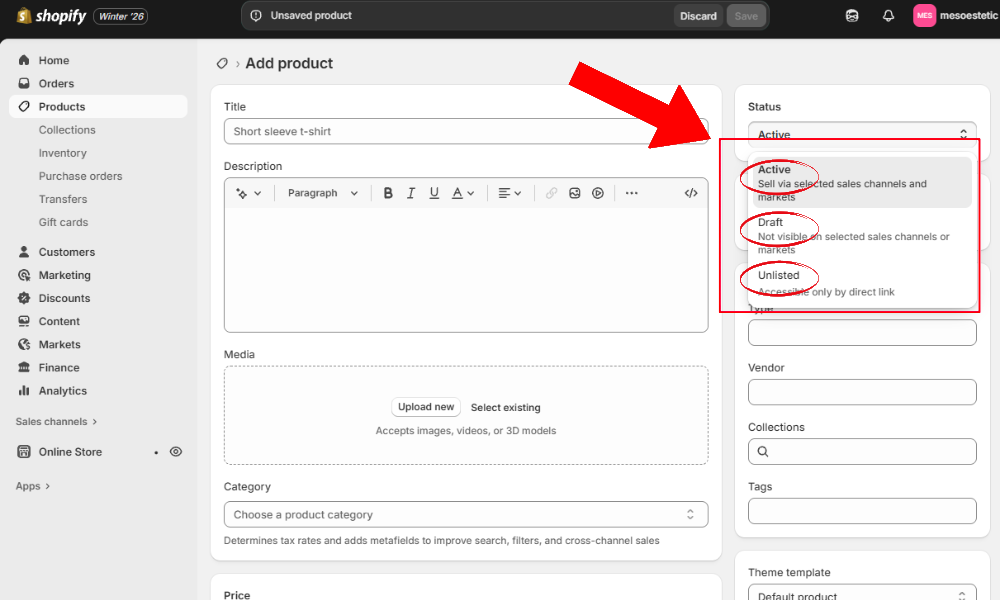Switch to HTML code view icon
1000x600 pixels.
click(691, 193)
